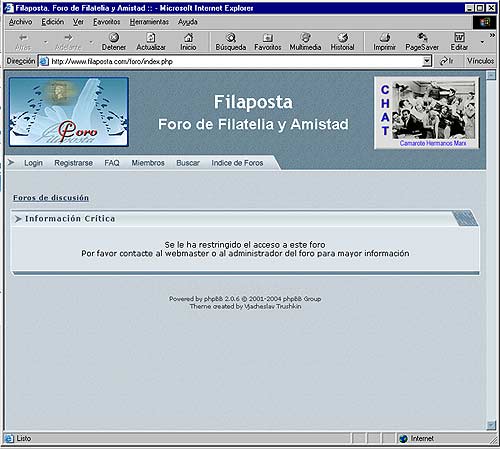Open the Favoritos toolbar panel

click(268, 42)
